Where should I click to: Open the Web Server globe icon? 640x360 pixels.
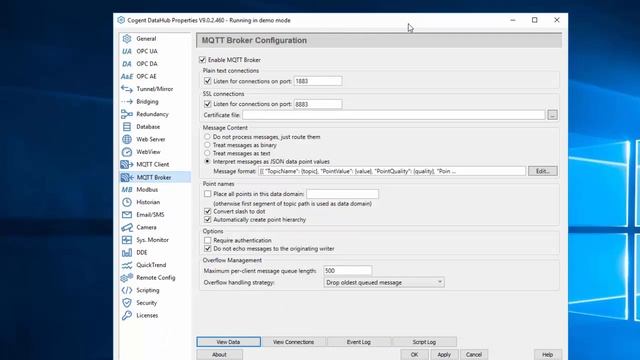point(127,139)
